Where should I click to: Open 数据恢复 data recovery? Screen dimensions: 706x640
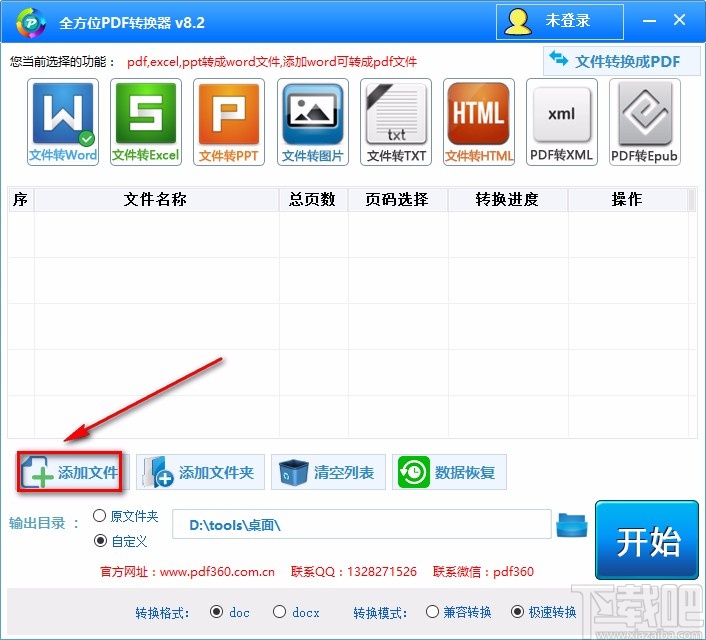pos(449,472)
